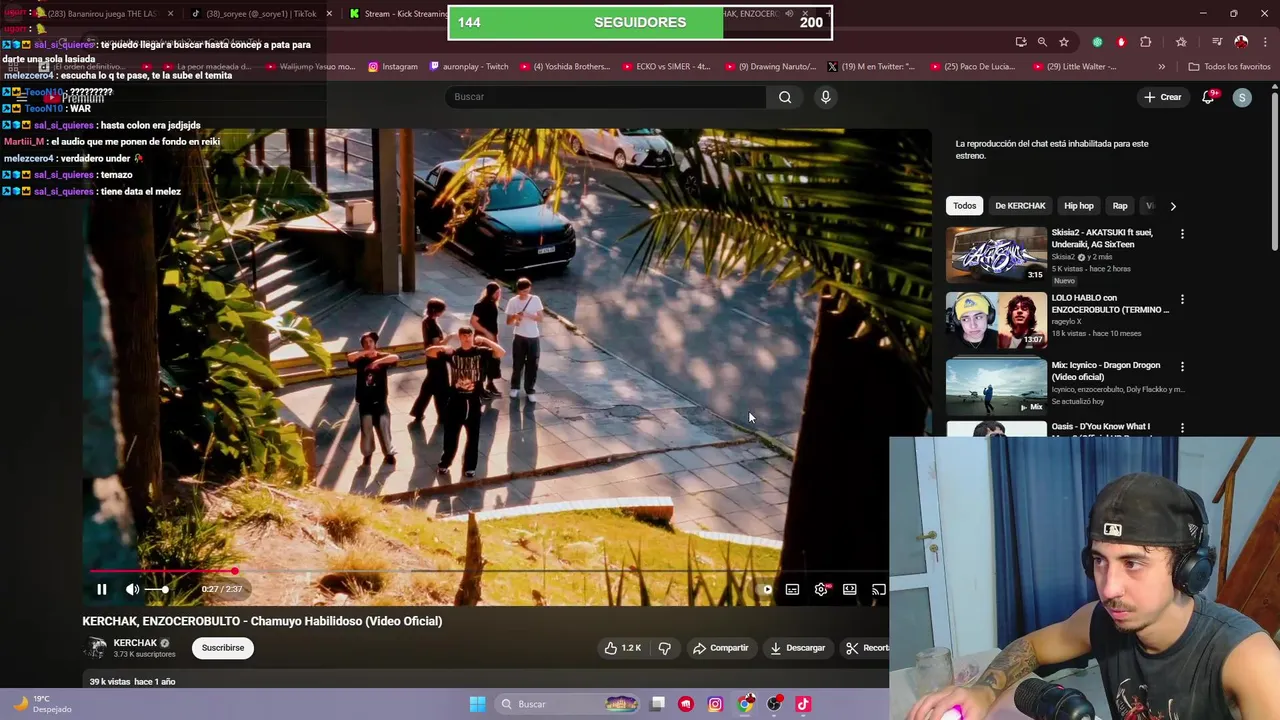Select the Todos filter chip
Screen dimensions: 1280x720
(965, 206)
